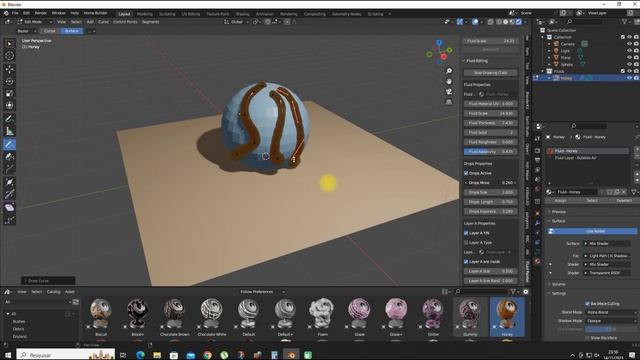This screenshot has height=360, width=640.
Task: Activate the Measure ruler tool
Action: coord(9,131)
